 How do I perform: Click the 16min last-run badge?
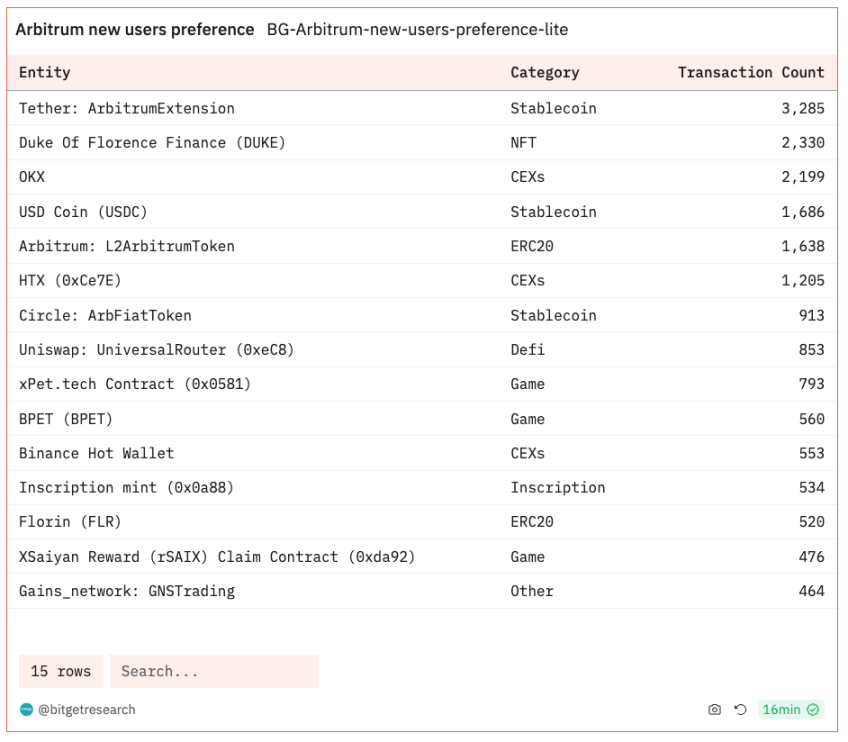coord(781,710)
